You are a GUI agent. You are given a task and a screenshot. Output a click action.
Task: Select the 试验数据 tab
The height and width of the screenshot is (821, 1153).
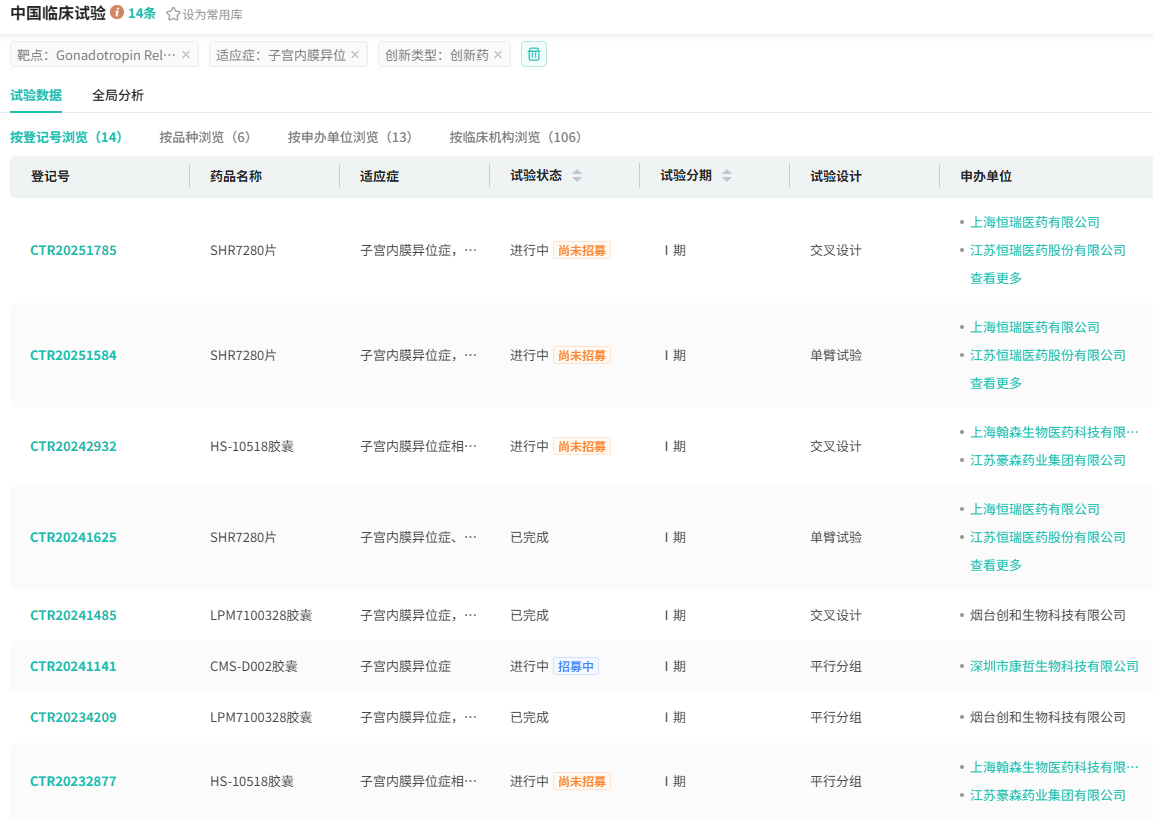click(x=36, y=96)
